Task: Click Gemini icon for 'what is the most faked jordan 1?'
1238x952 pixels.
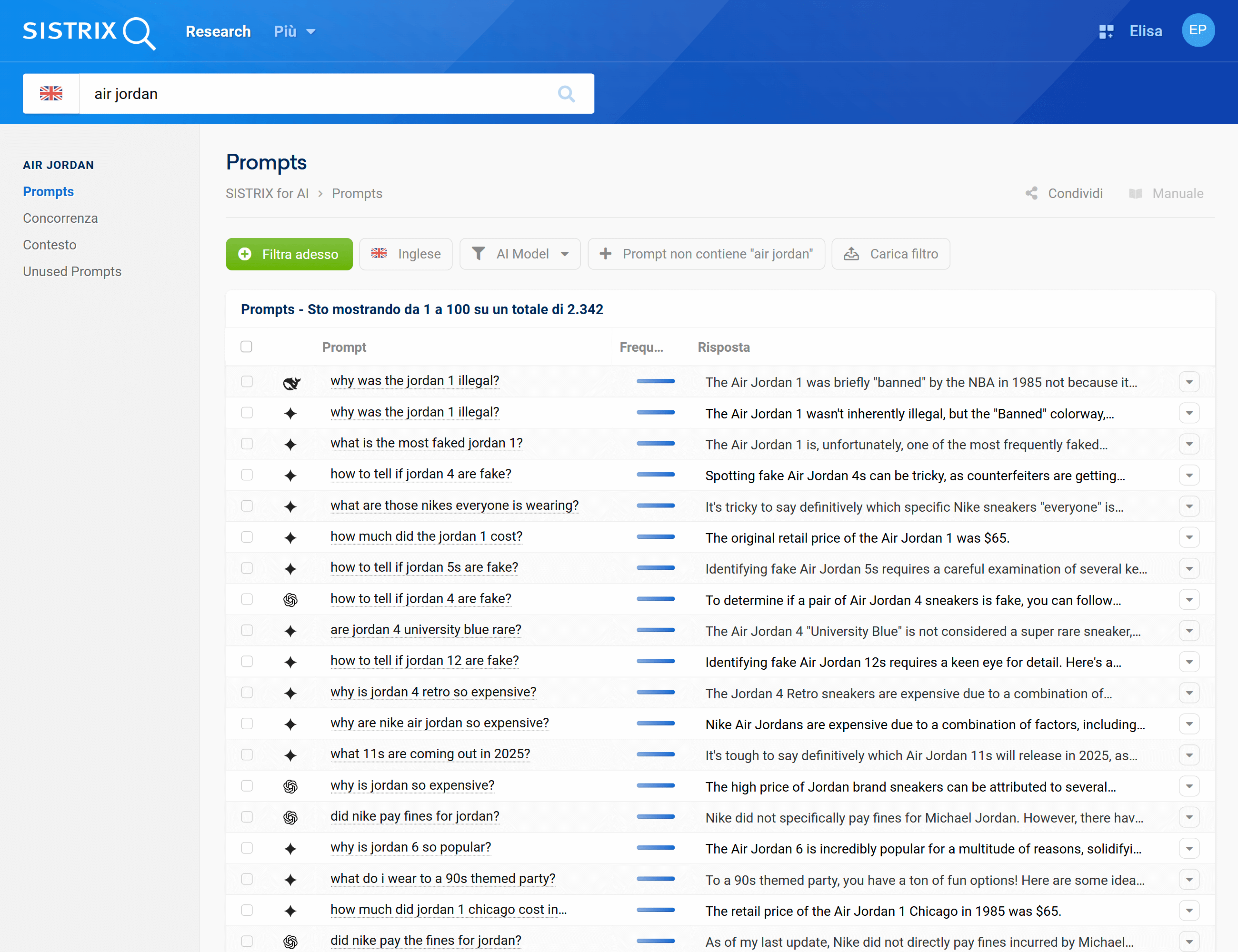Action: (x=290, y=444)
